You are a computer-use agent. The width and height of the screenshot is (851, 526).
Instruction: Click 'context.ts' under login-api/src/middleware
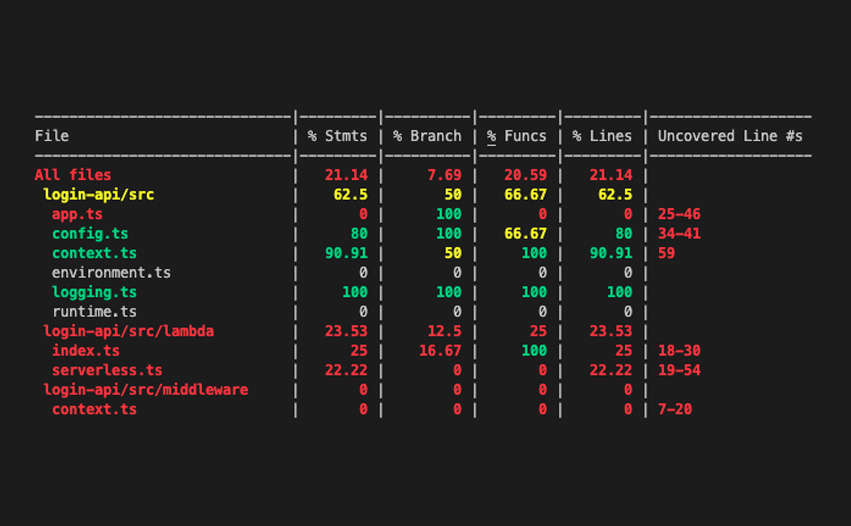94,409
